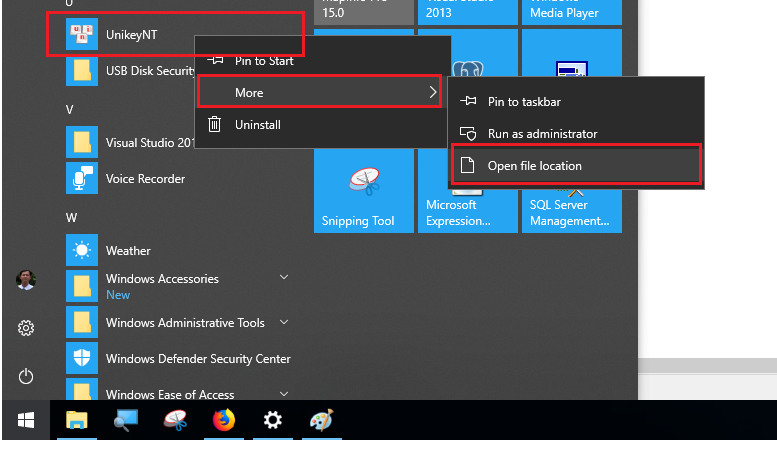Image resolution: width=777 pixels, height=450 pixels.
Task: Launch Voice Recorder microphone icon
Action: point(82,178)
